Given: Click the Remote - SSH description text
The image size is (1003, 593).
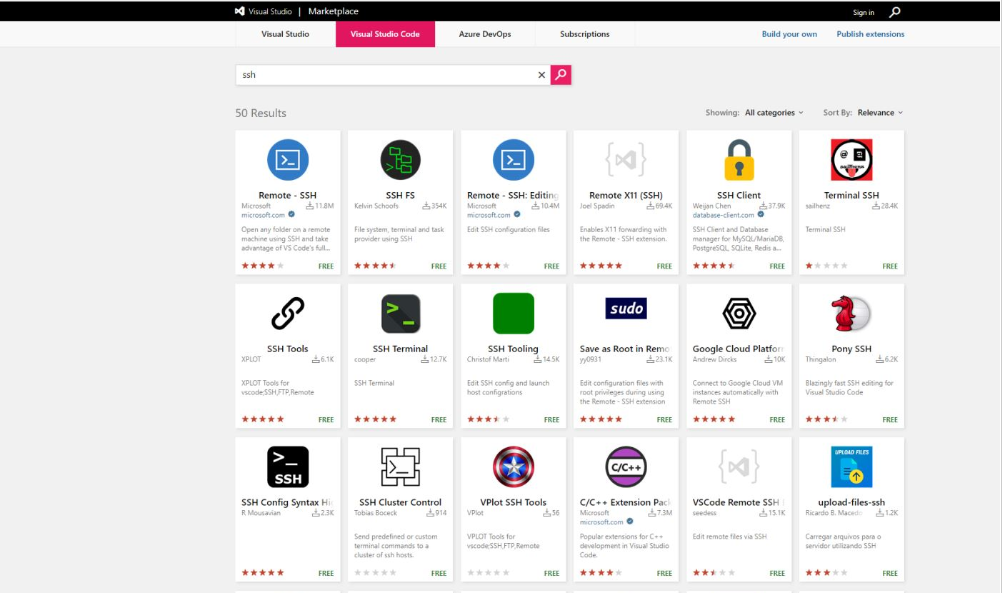Looking at the screenshot, I should tap(286, 239).
